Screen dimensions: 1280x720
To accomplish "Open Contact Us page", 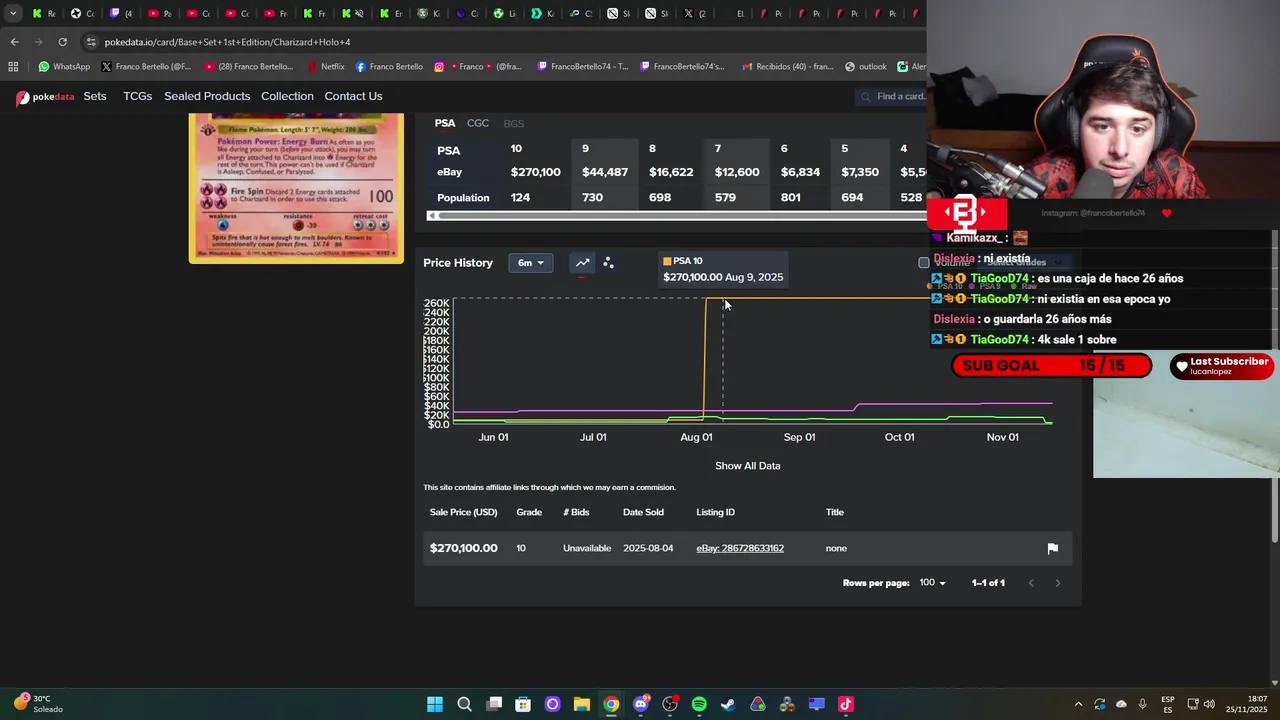I will click(x=353, y=96).
